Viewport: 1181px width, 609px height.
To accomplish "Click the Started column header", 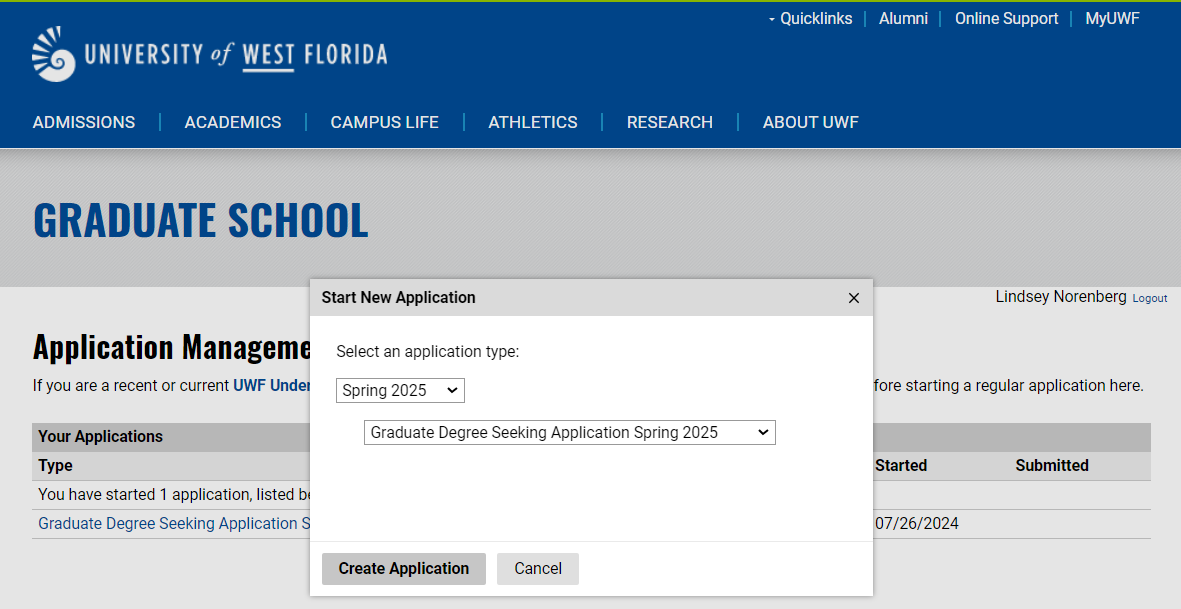I will pos(901,466).
